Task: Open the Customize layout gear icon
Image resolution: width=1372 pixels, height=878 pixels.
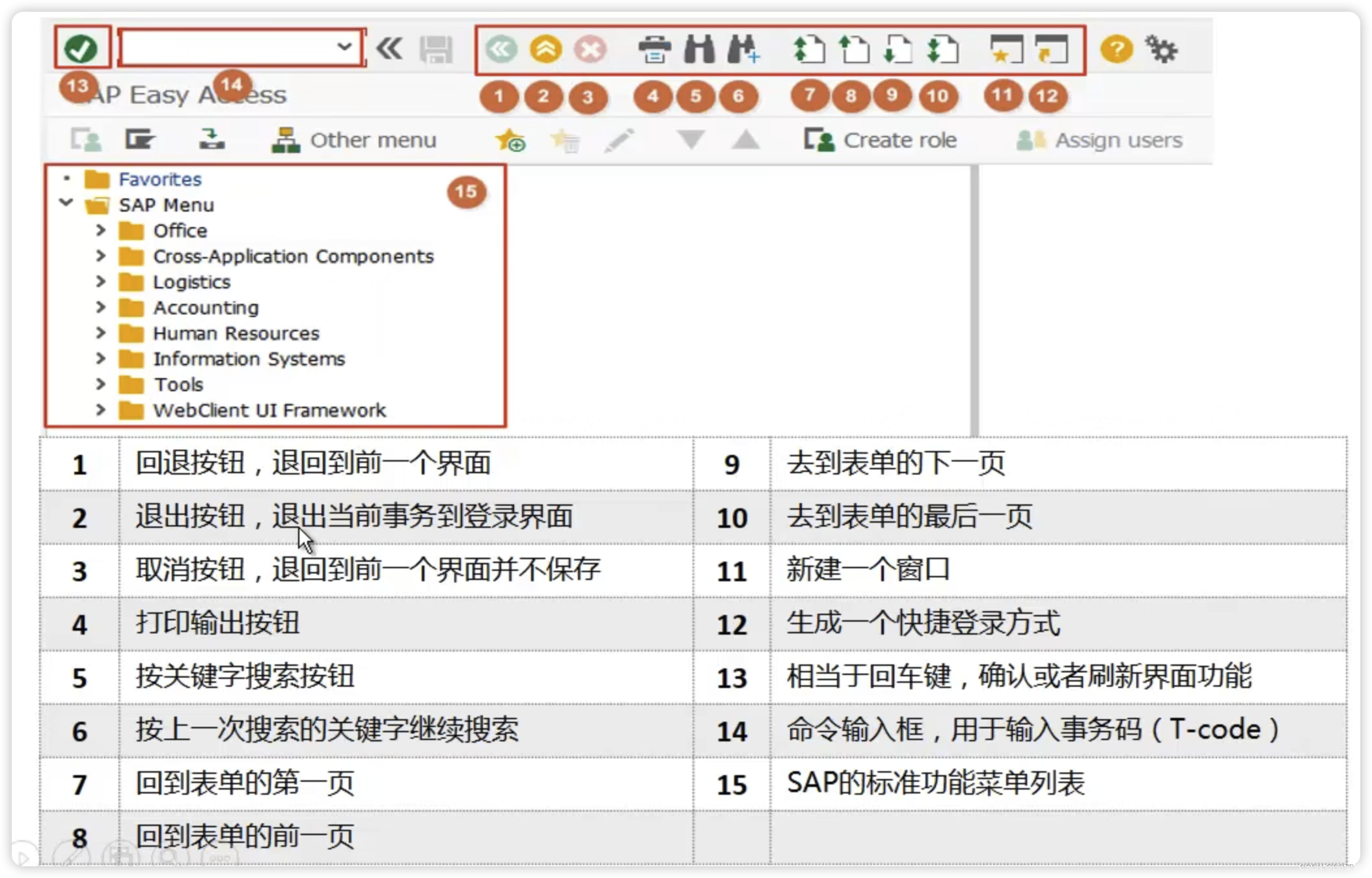Action: pyautogui.click(x=1162, y=49)
